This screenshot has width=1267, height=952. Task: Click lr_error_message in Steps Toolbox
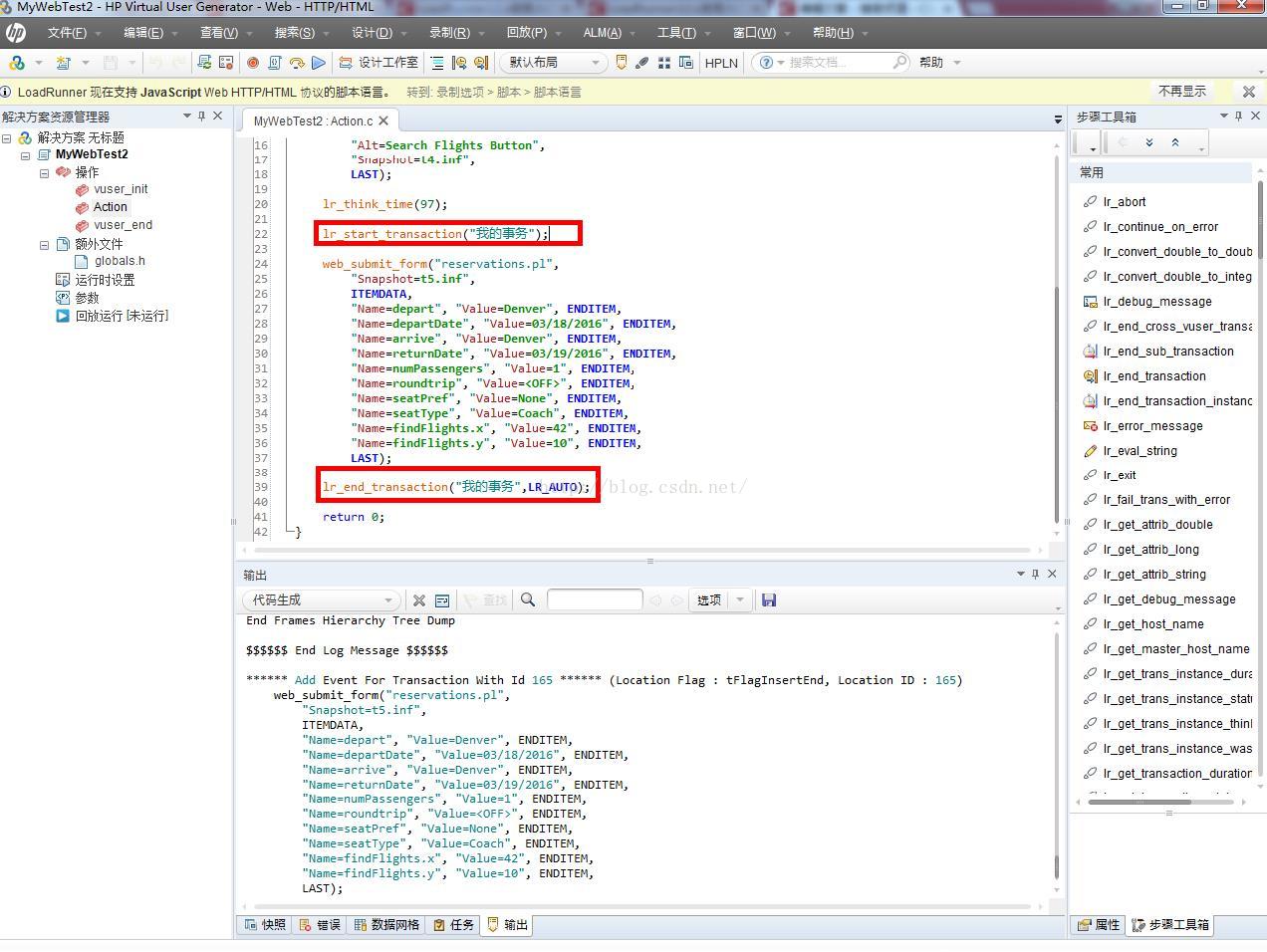1152,425
